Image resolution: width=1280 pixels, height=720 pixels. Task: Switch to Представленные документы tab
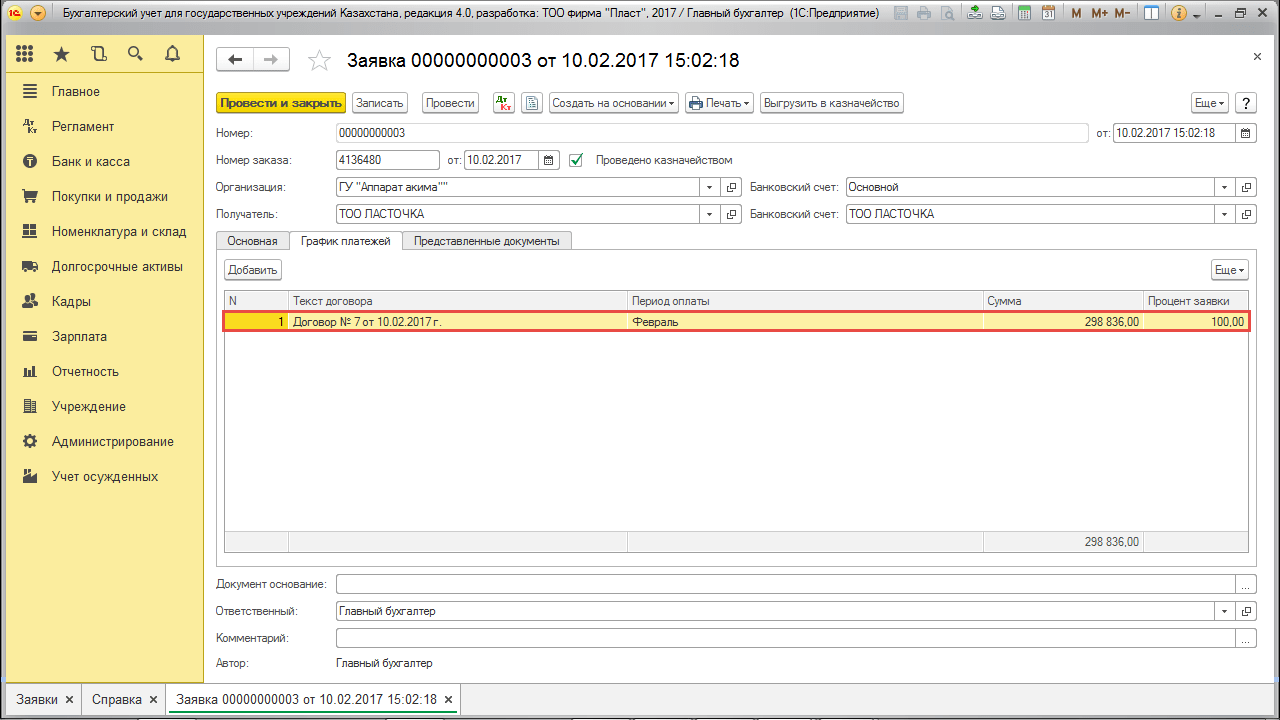click(x=487, y=241)
